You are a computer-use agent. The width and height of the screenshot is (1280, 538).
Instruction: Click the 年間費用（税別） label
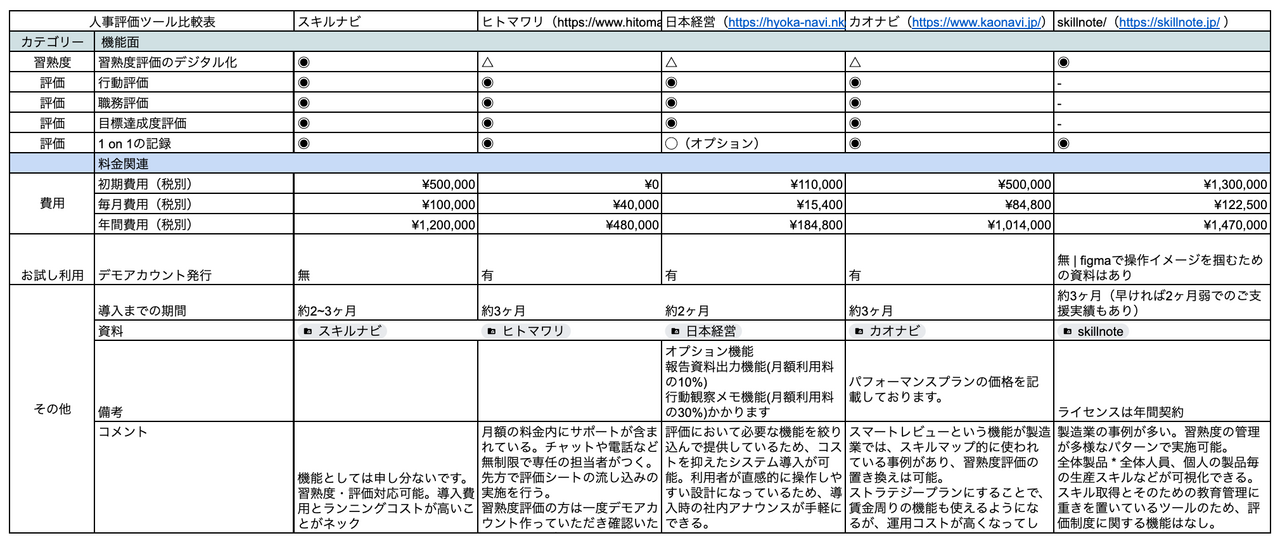[x=195, y=225]
